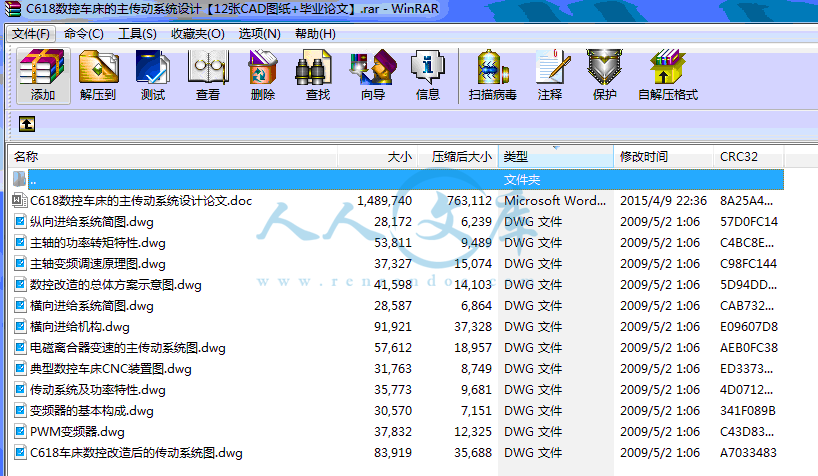The width and height of the screenshot is (818, 476).
Task: Click the Microsoft Word... type cell
Action: 555,200
